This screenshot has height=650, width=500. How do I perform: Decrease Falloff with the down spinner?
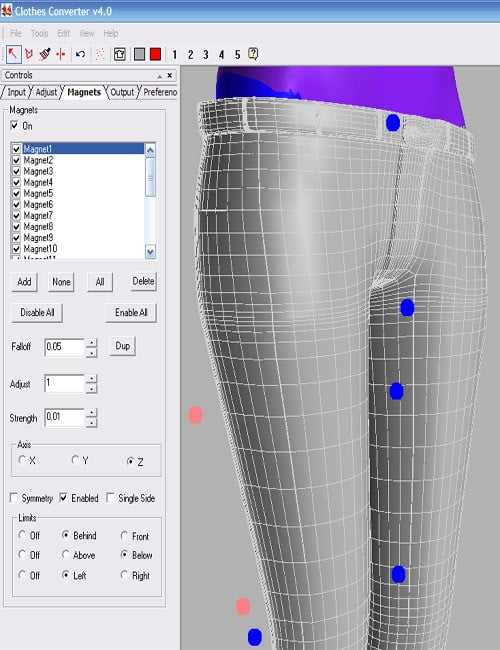[91, 352]
